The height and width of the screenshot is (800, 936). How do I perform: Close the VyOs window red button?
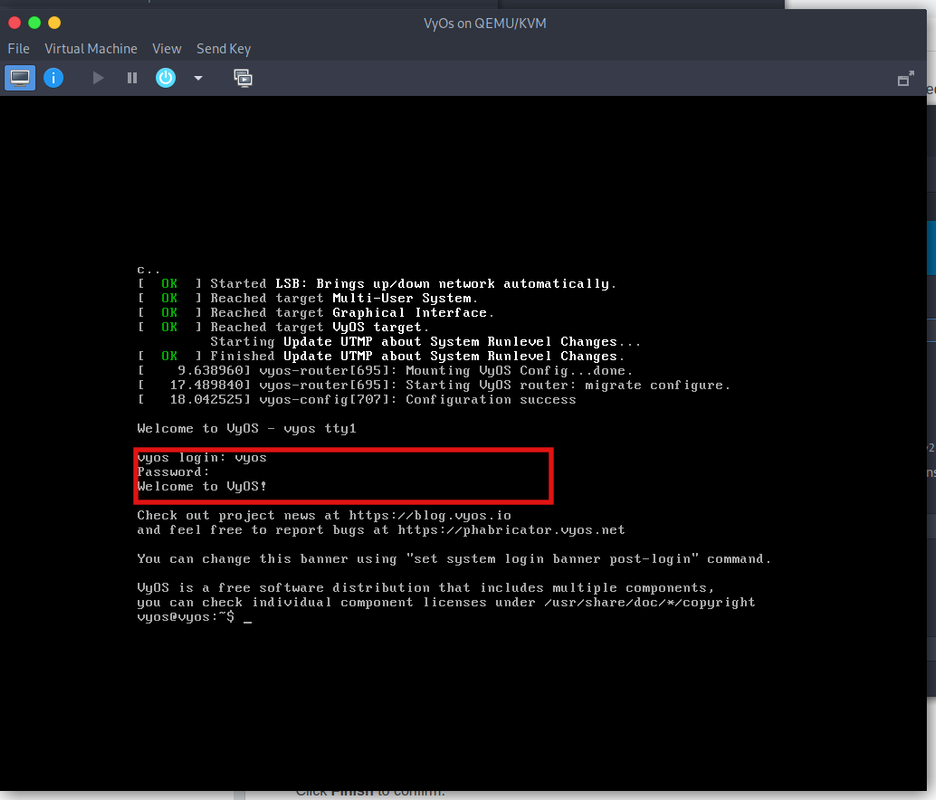15,23
